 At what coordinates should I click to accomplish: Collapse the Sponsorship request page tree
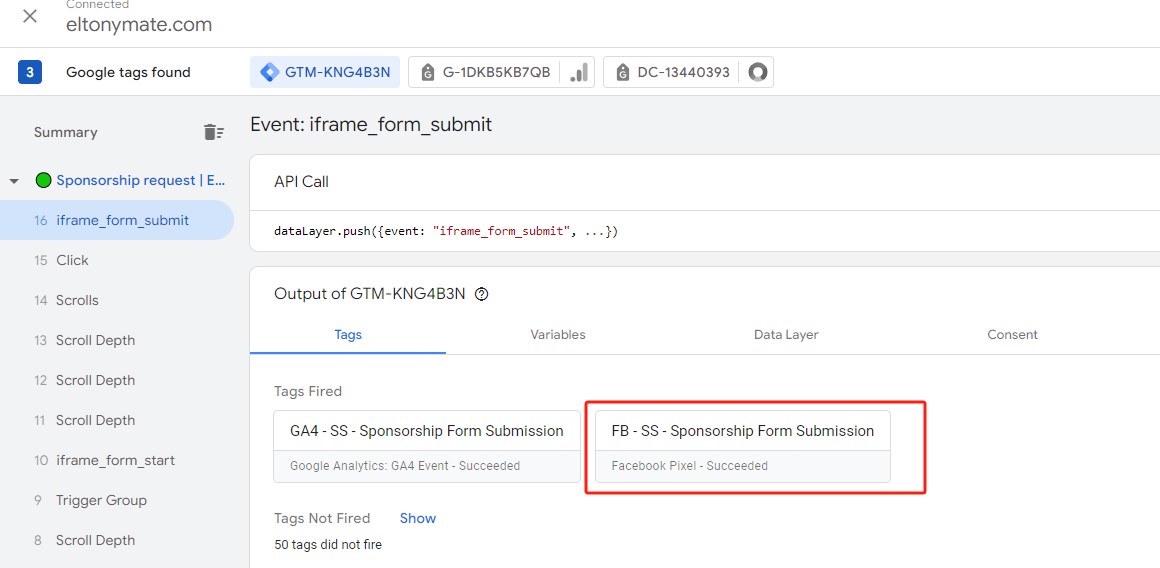[x=14, y=181]
